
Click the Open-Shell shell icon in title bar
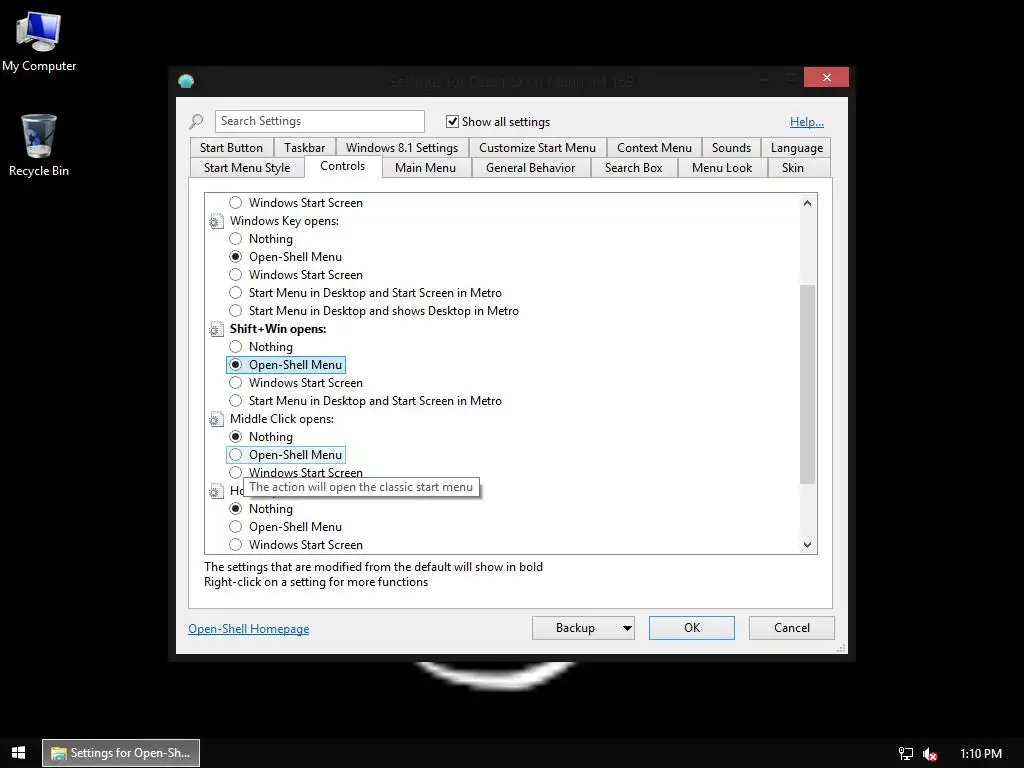click(186, 81)
